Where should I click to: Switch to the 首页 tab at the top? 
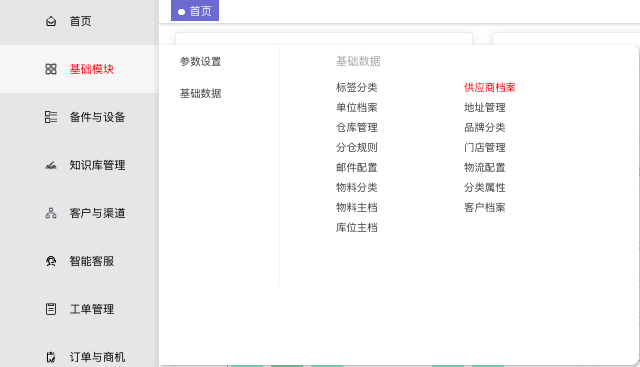pyautogui.click(x=195, y=11)
